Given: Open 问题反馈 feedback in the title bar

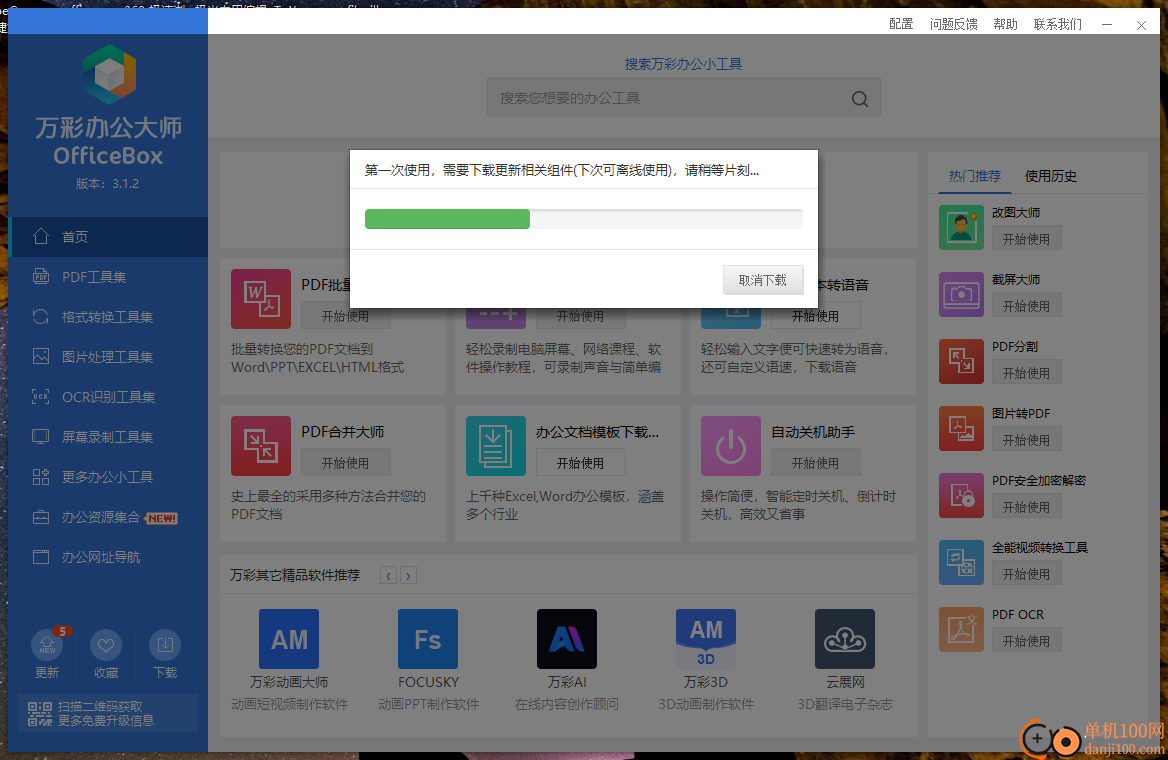Looking at the screenshot, I should (x=953, y=24).
